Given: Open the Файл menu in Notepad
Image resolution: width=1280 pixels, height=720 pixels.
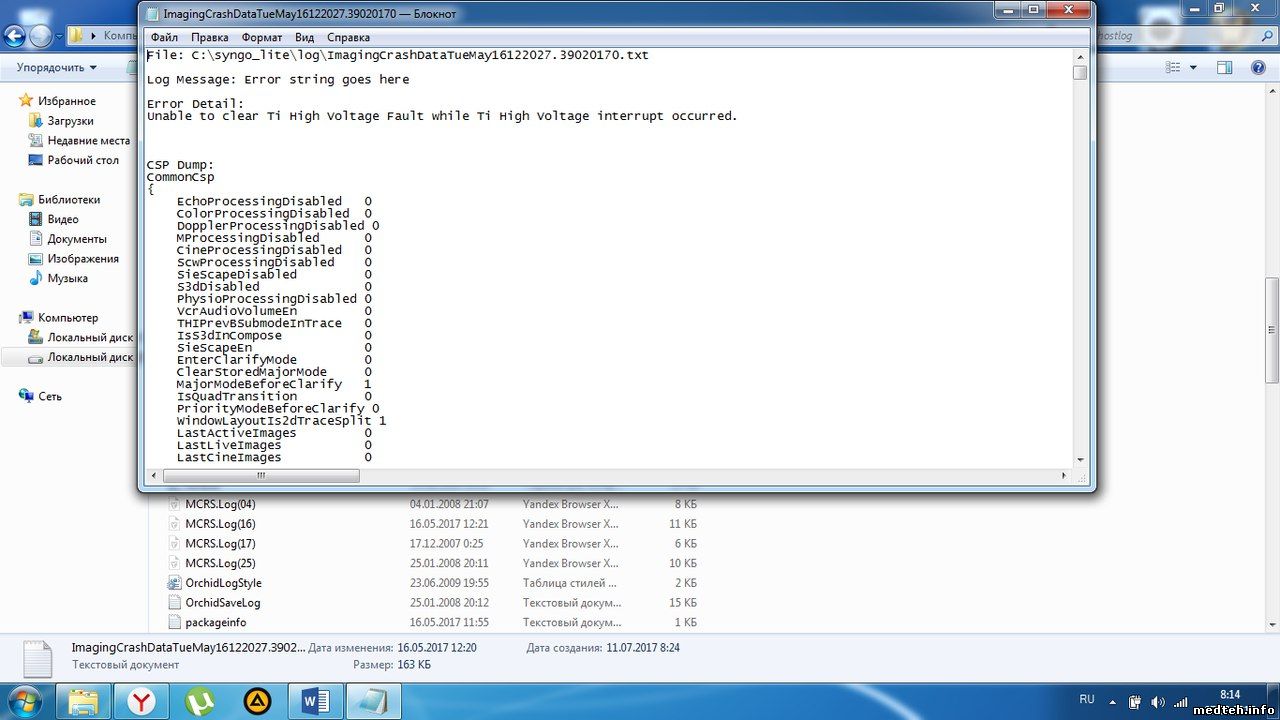Looking at the screenshot, I should [164, 37].
